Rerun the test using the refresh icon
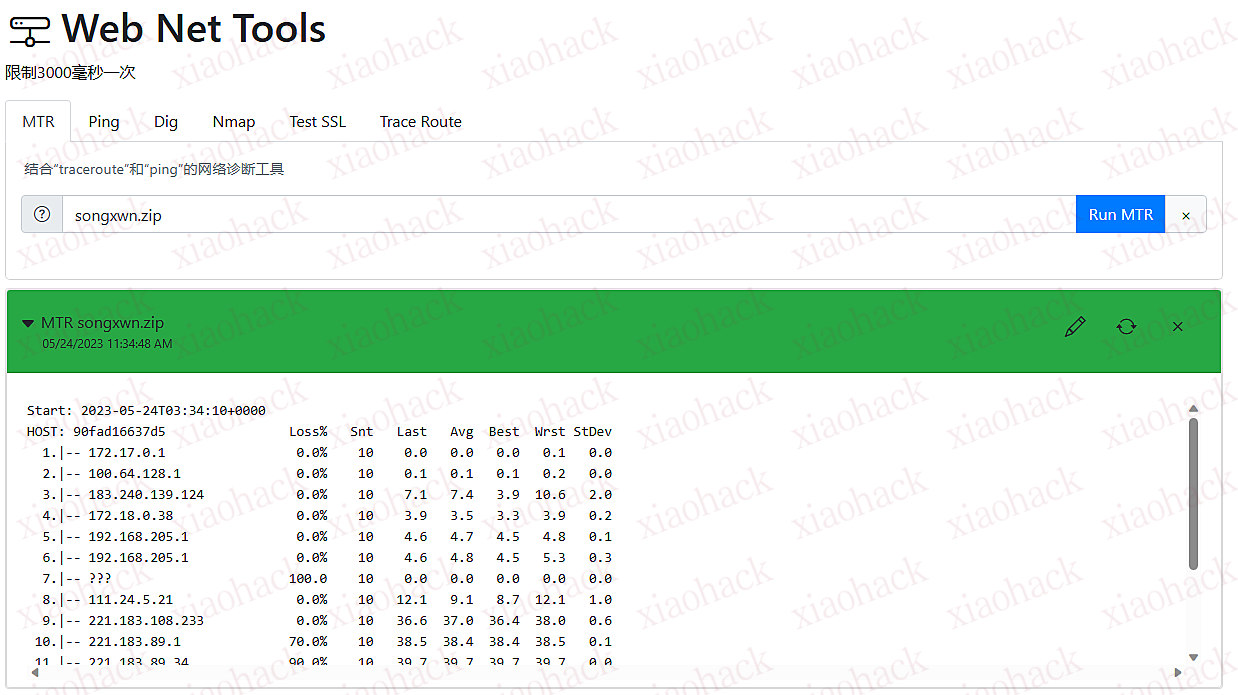 [x=1127, y=326]
